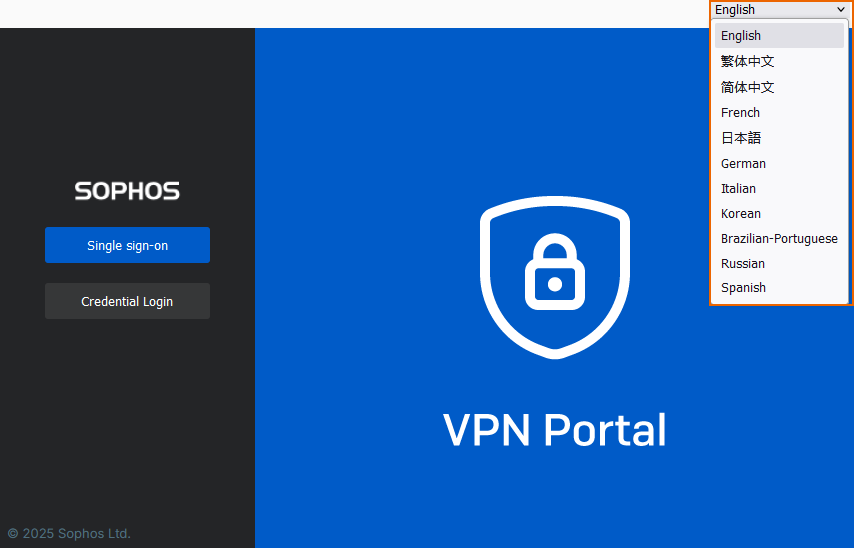The height and width of the screenshot is (548, 854).
Task: Choose French in the language list
Action: pyautogui.click(x=740, y=113)
